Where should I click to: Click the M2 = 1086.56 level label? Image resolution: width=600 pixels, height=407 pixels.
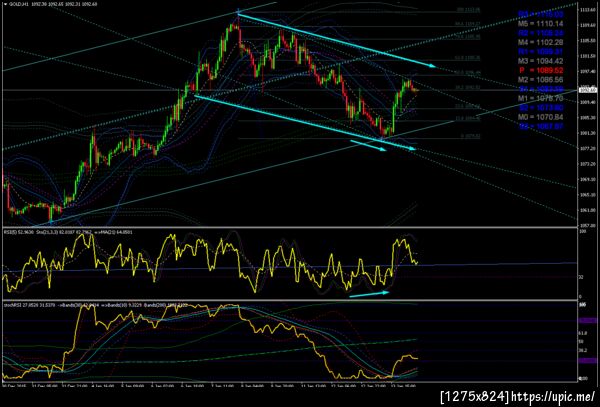(541, 80)
